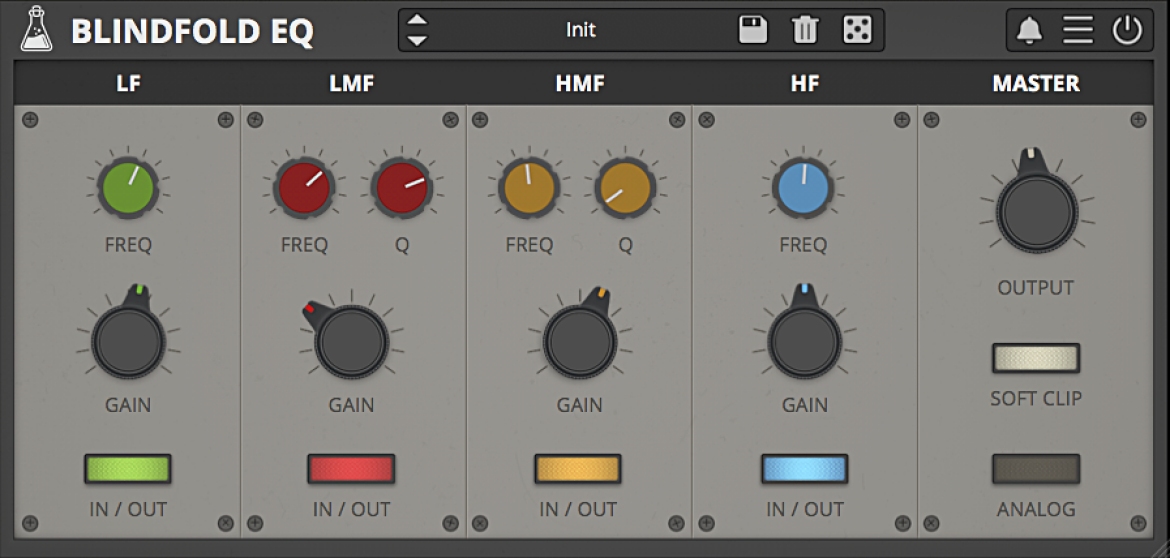Toggle plugin bypass power icon

point(1127,31)
